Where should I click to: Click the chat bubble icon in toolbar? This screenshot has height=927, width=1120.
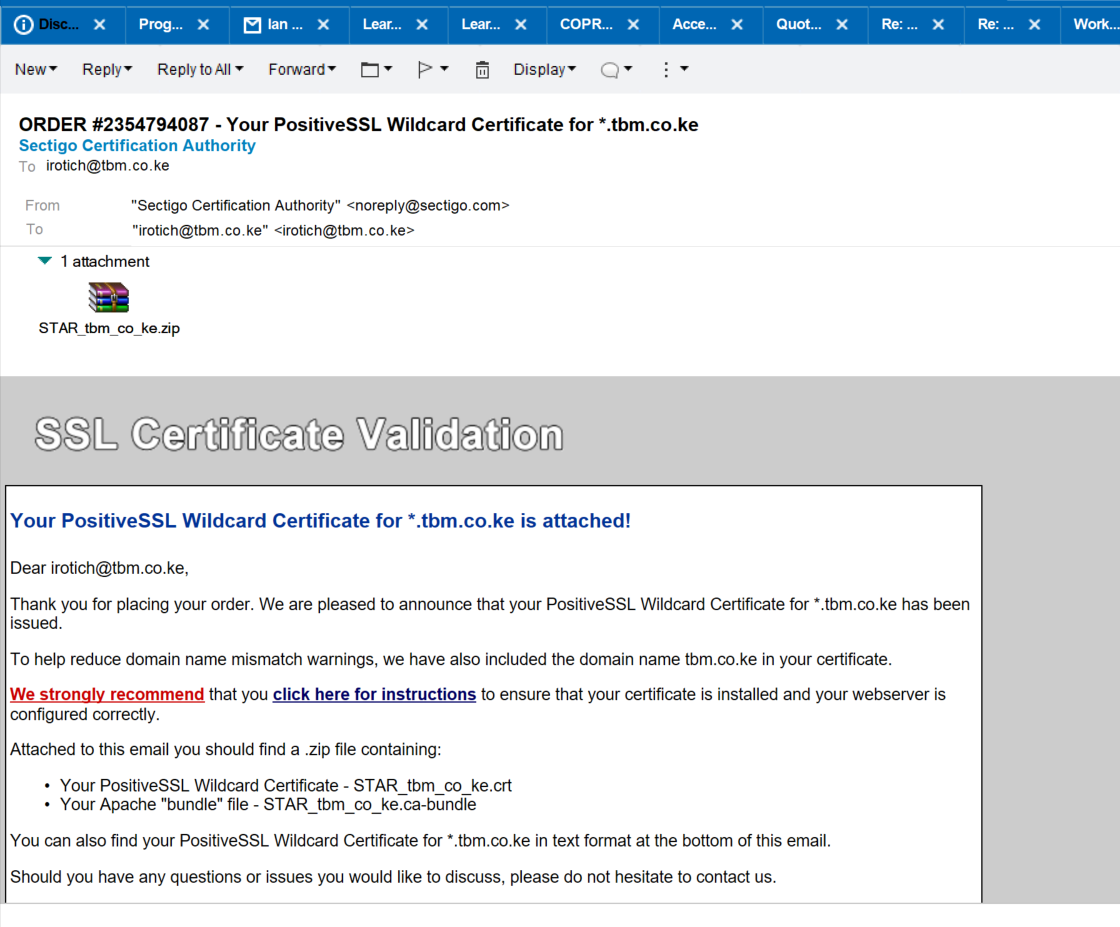point(616,69)
